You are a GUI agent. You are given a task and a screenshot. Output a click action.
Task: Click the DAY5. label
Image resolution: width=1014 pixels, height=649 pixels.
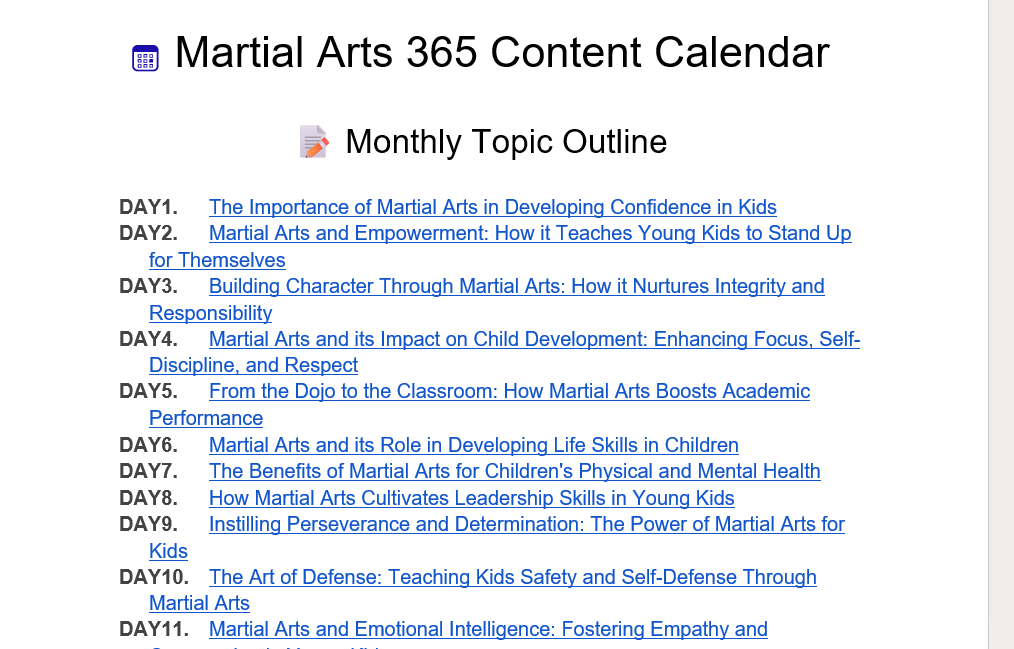click(148, 392)
